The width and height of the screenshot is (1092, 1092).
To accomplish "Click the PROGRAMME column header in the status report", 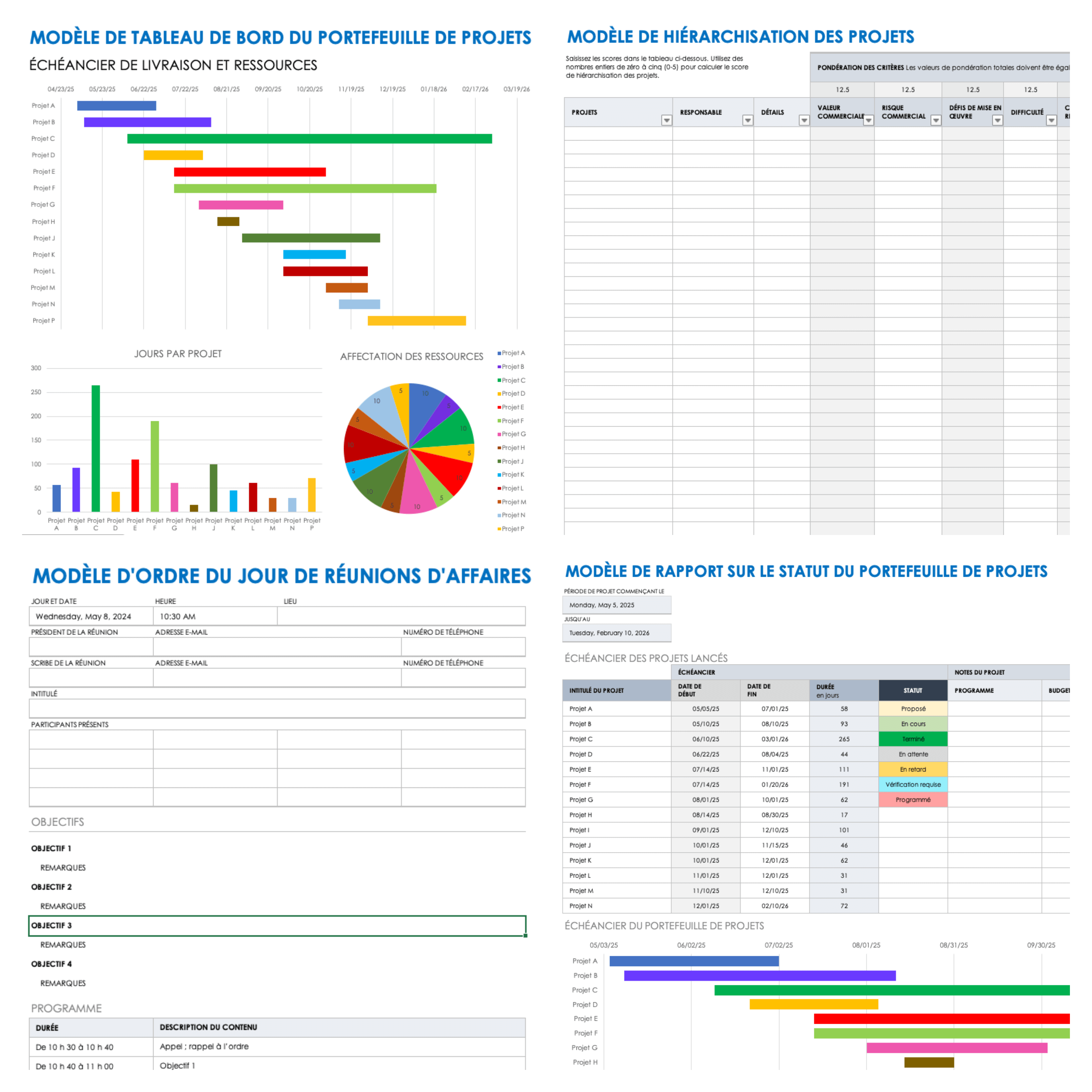I will coord(995,690).
